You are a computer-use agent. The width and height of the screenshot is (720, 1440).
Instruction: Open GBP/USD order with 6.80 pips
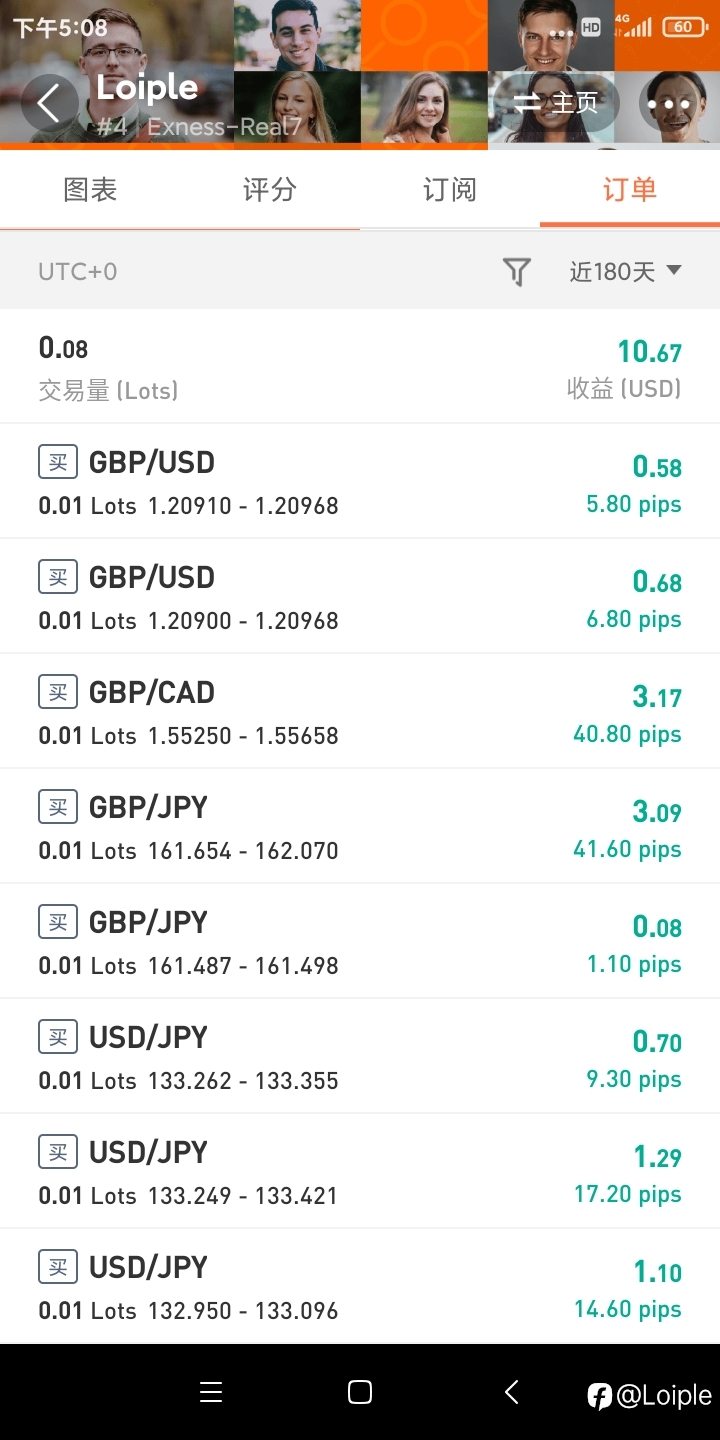[x=360, y=596]
